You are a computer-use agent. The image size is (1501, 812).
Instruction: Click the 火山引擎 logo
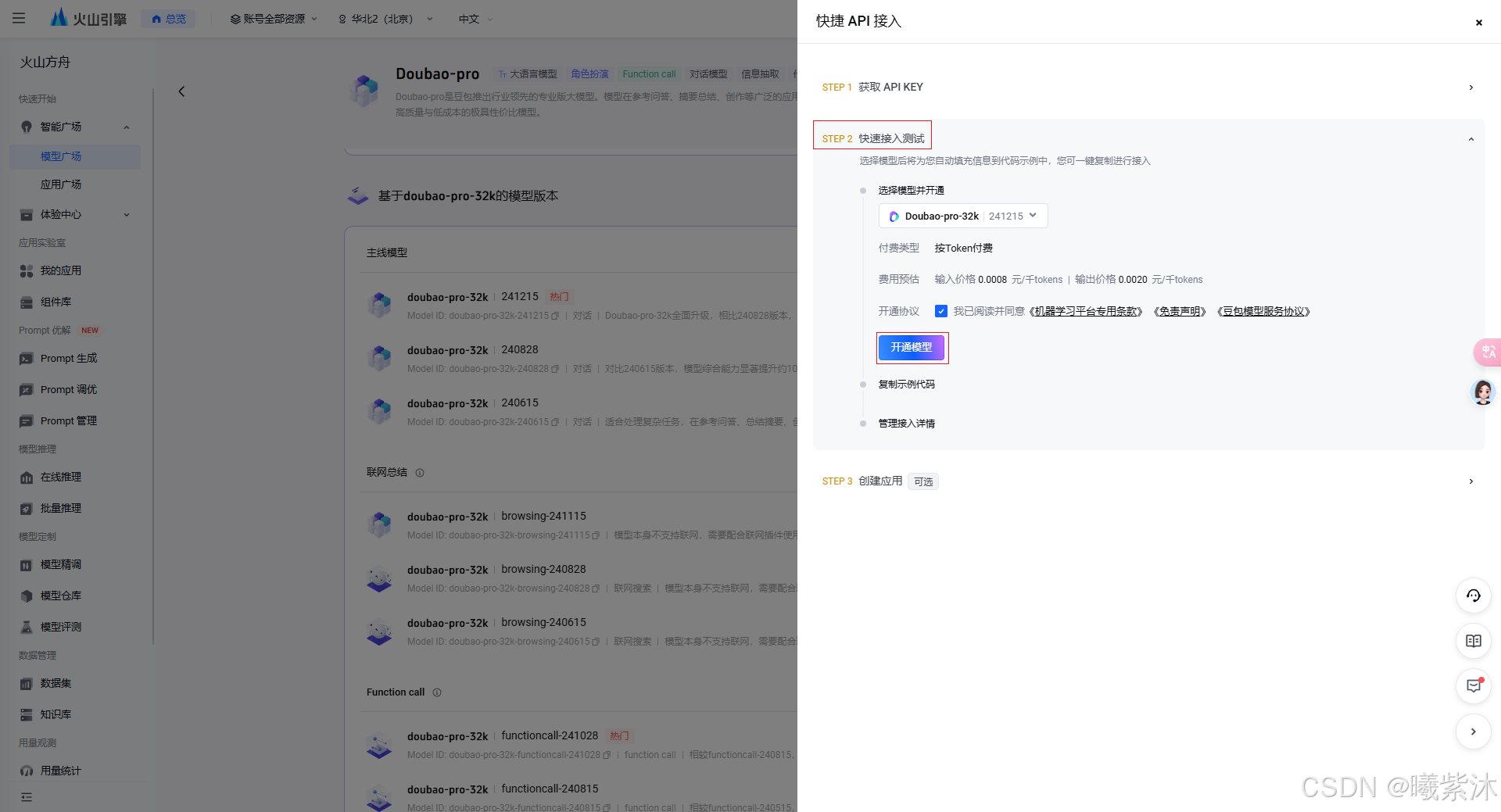[88, 18]
